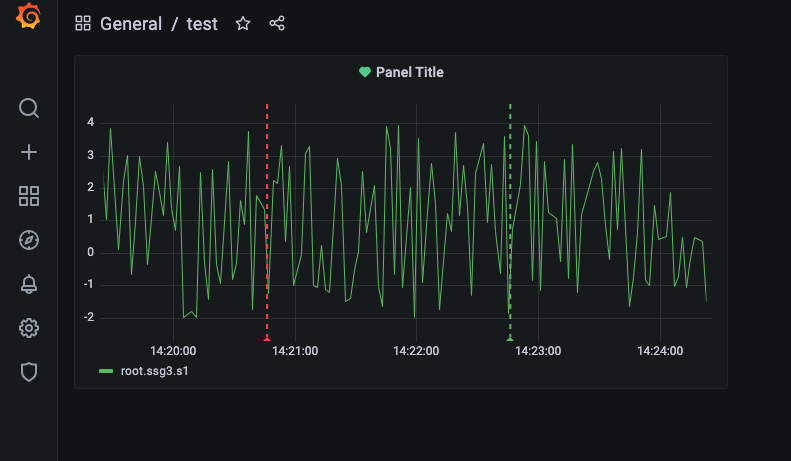Click the red alerting annotation marker
The width and height of the screenshot is (791, 461).
click(x=267, y=339)
